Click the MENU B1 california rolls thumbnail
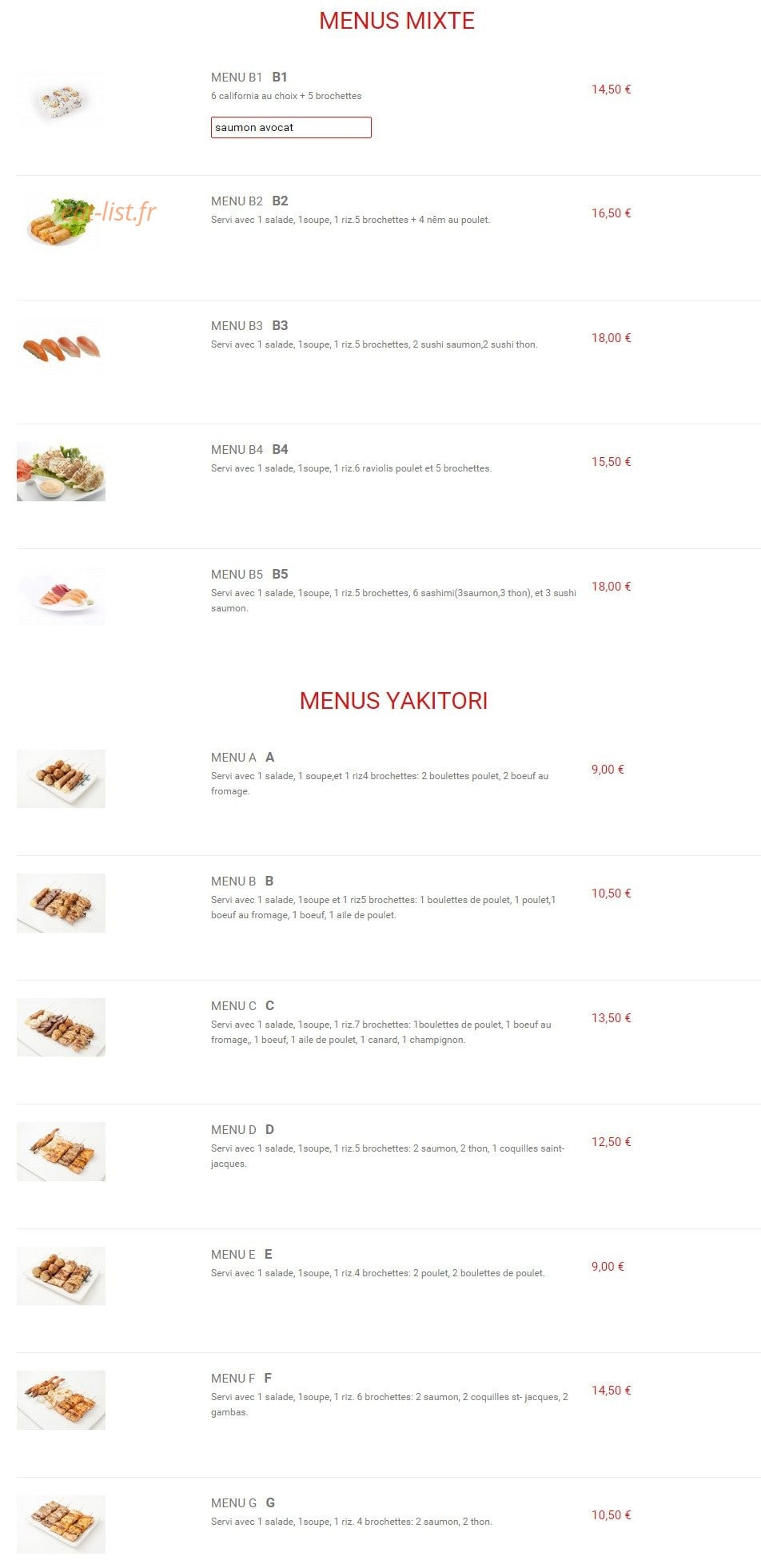761x1568 pixels. pos(61,100)
